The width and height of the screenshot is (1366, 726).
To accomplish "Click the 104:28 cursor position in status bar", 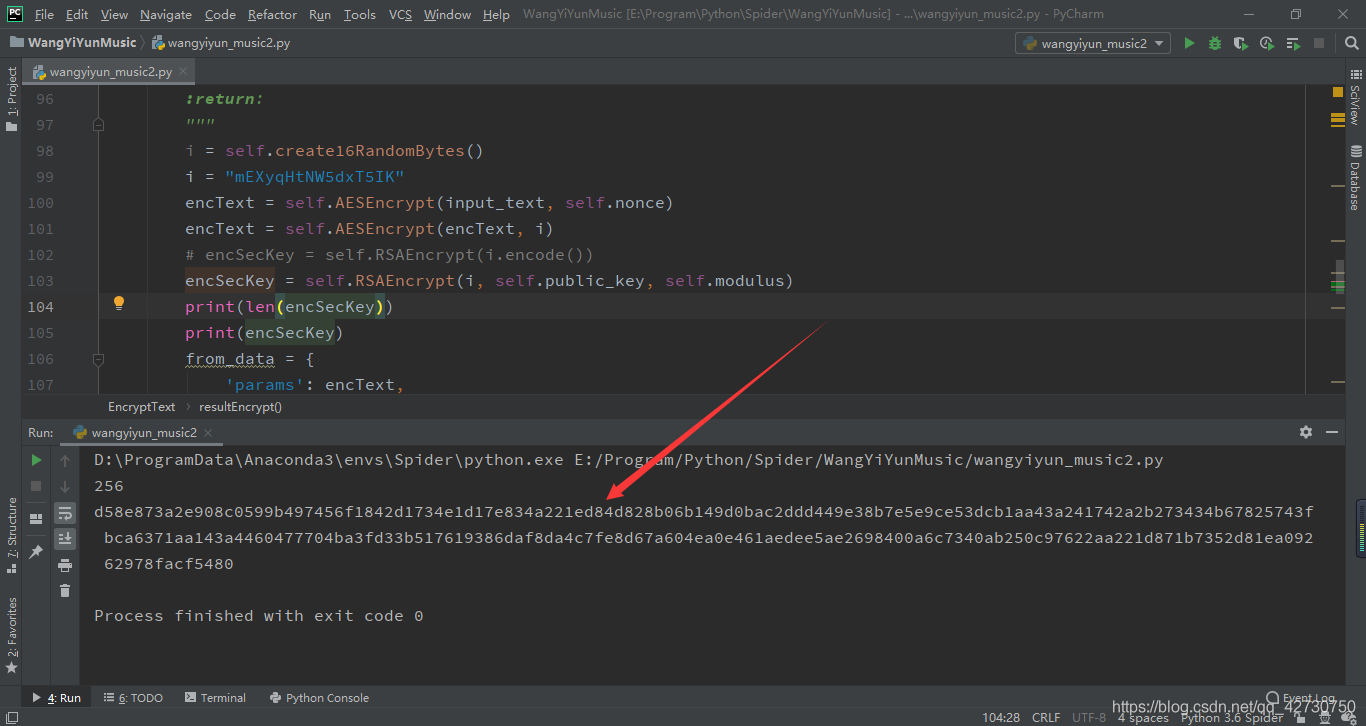I will coord(1001,718).
